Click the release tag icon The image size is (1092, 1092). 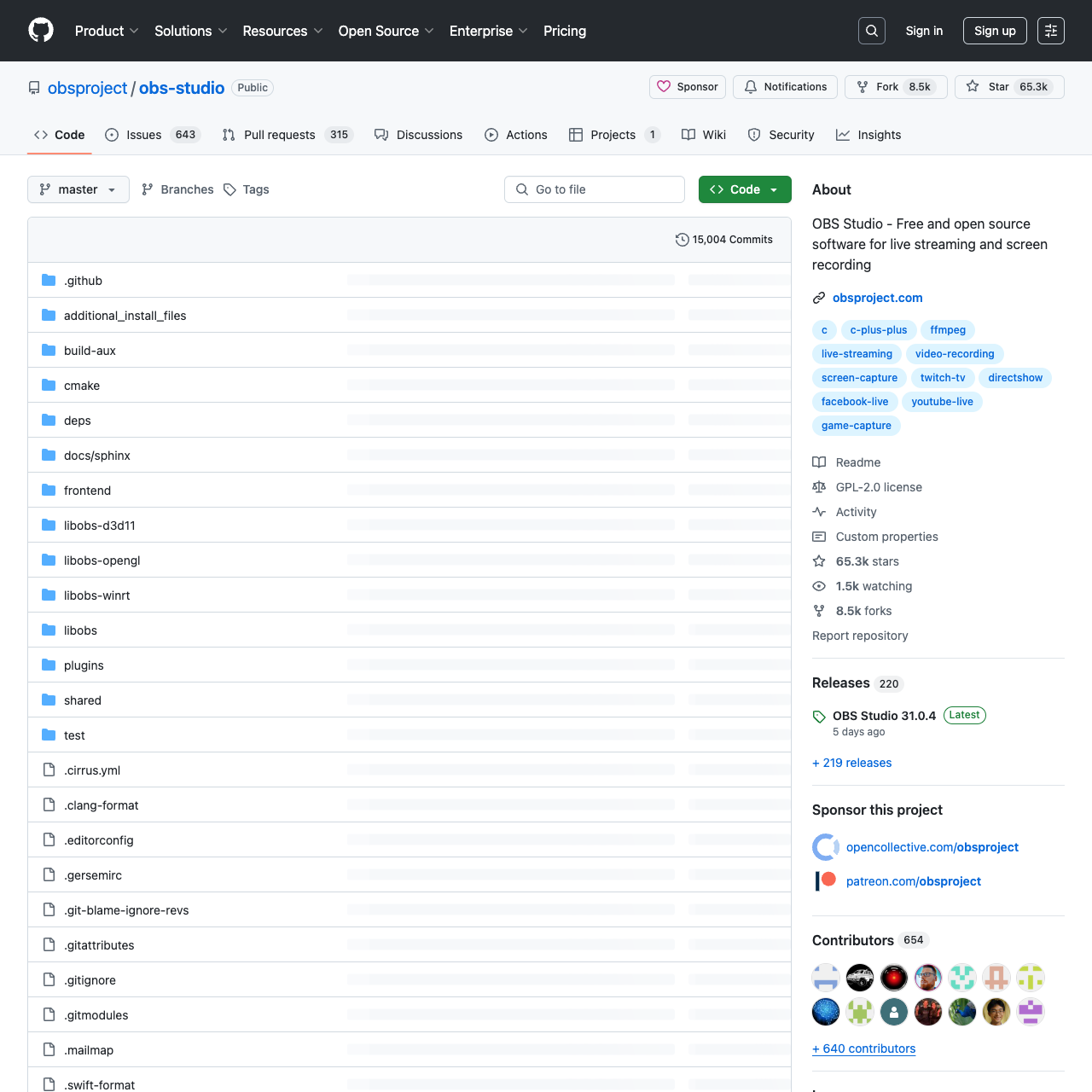click(819, 717)
